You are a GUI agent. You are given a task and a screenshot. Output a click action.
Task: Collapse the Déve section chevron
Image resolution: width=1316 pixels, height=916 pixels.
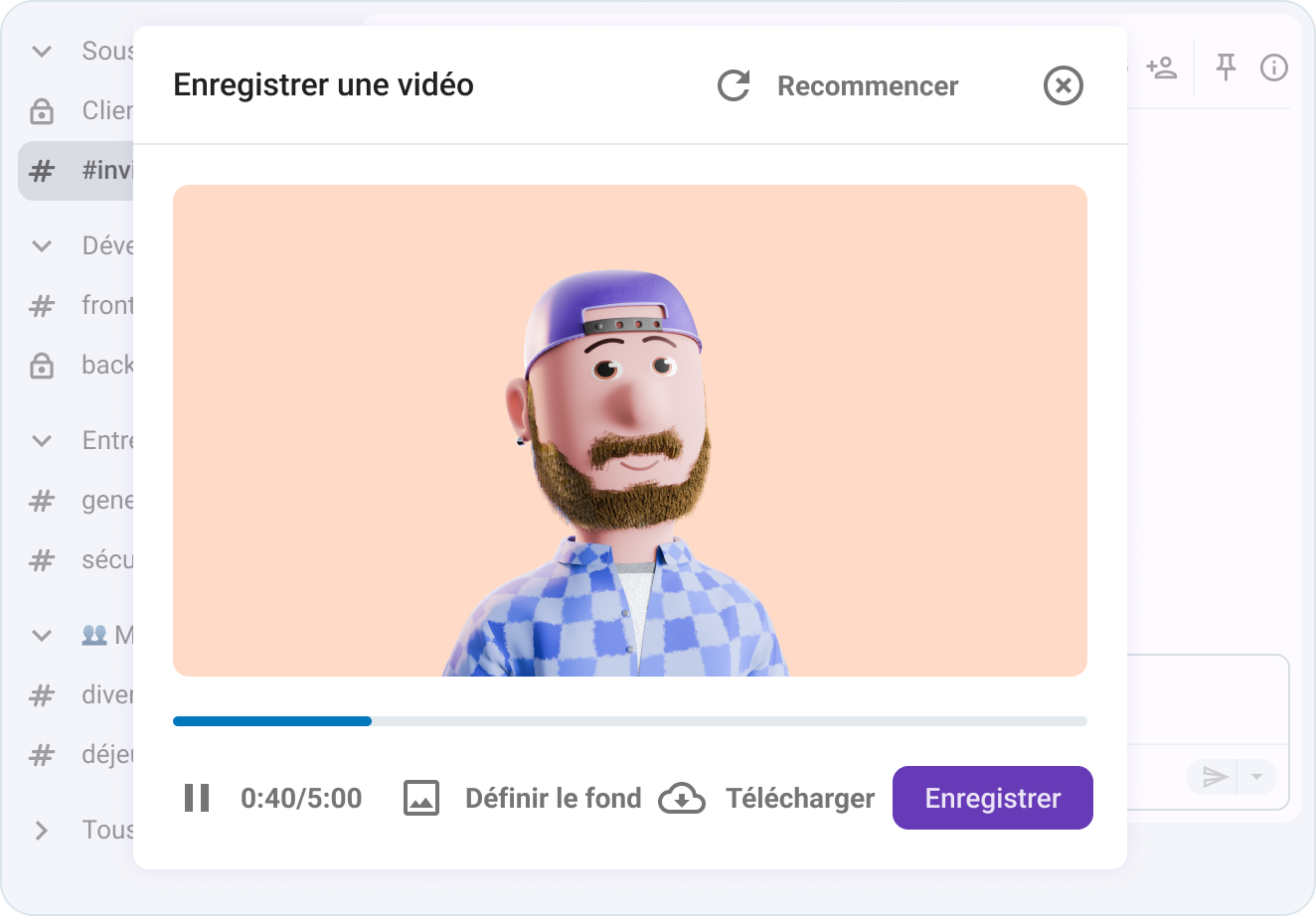pyautogui.click(x=41, y=245)
